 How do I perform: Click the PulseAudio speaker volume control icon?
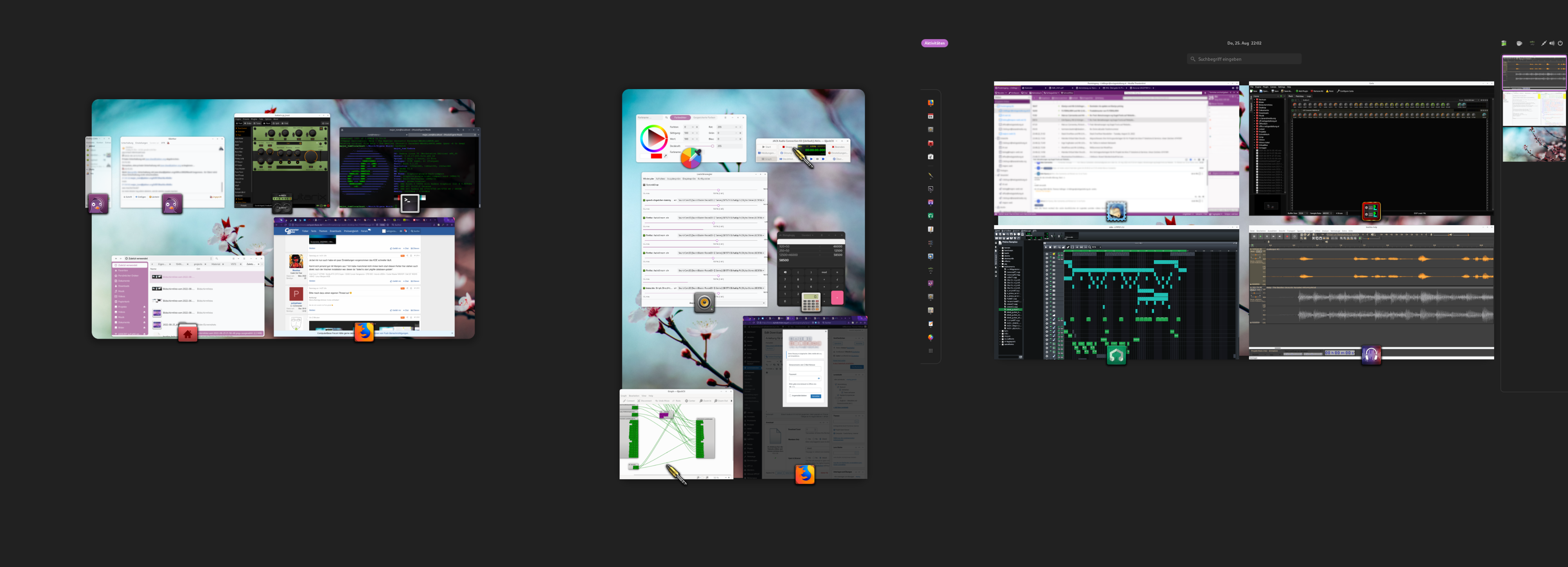[x=704, y=302]
